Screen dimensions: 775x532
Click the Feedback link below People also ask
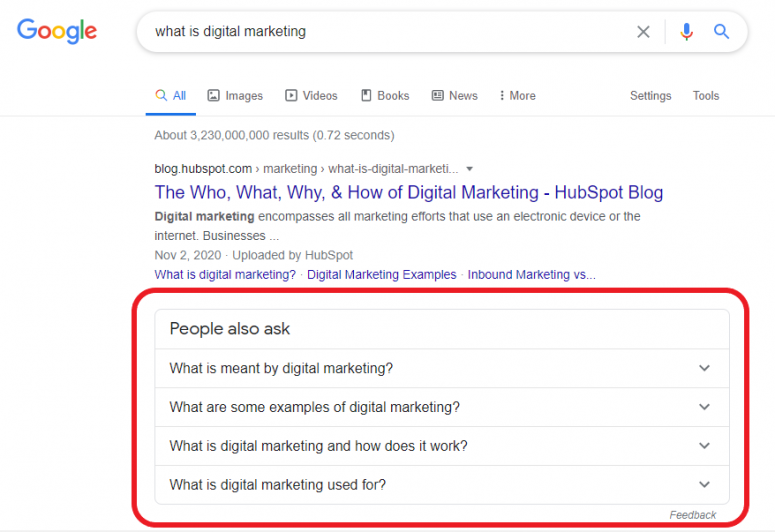[692, 515]
